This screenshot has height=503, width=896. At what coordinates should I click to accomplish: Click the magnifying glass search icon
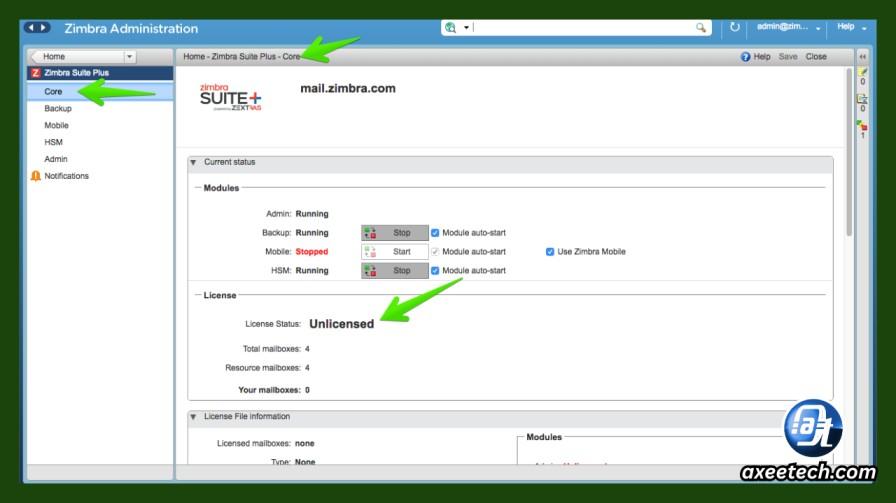click(701, 27)
